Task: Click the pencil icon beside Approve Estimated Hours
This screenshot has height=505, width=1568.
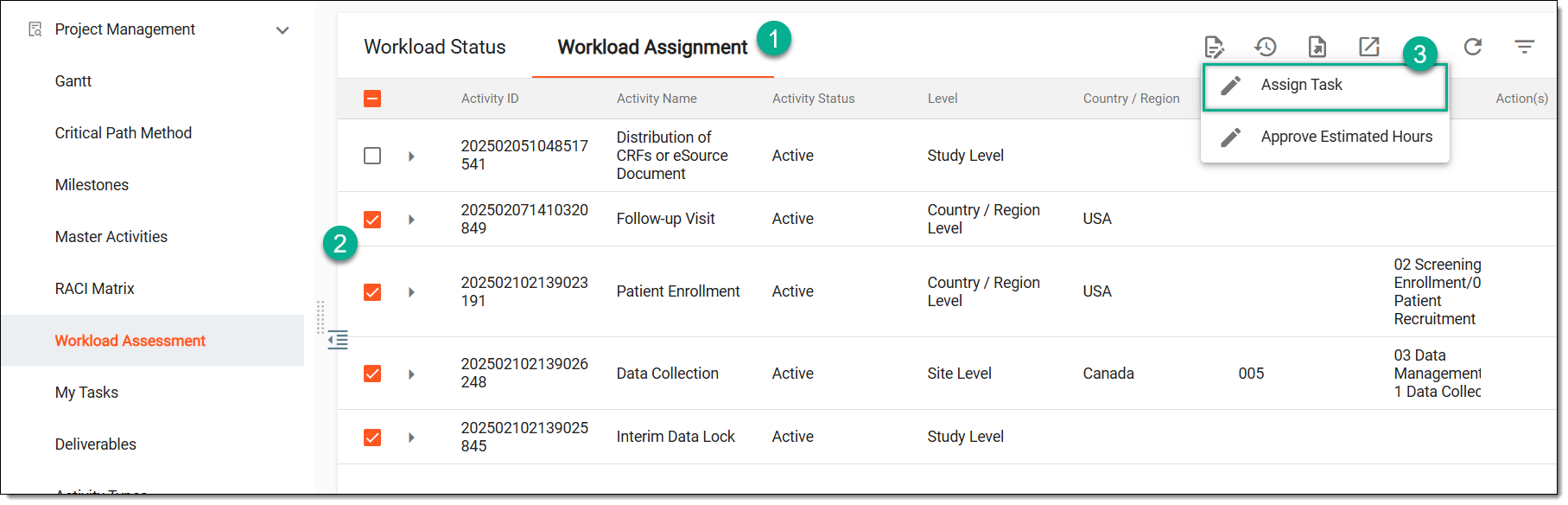Action: pyautogui.click(x=1231, y=137)
